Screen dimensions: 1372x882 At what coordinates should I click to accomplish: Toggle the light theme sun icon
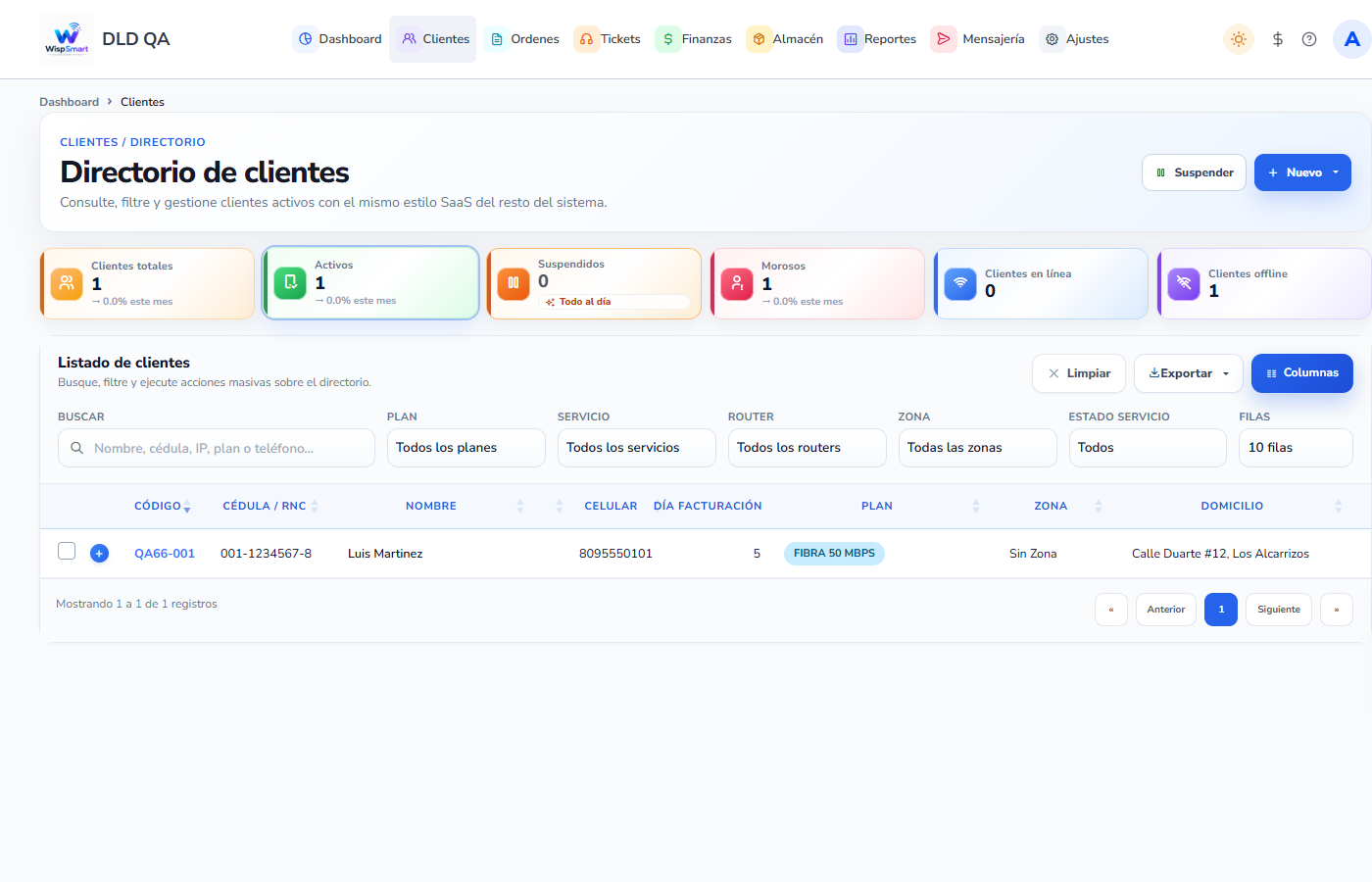[x=1239, y=39]
